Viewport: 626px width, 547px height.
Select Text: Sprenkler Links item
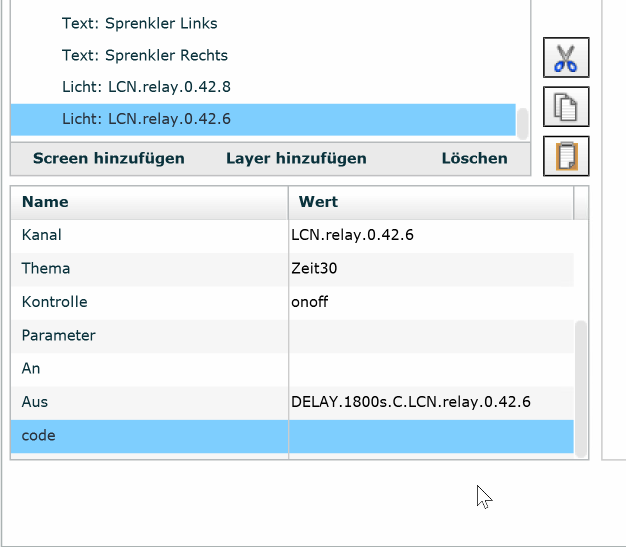(x=139, y=23)
